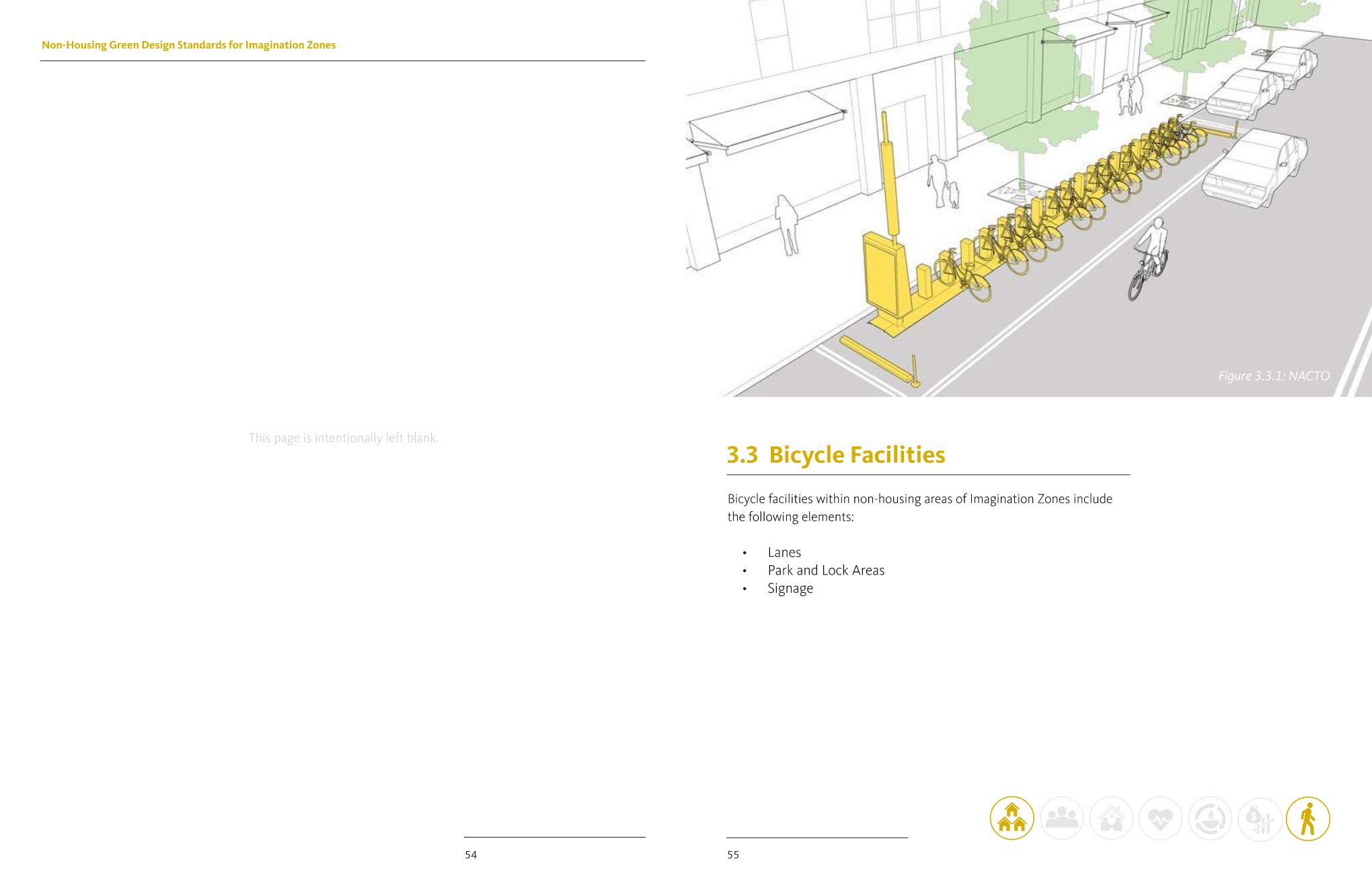Click the money bag economy icon
The image size is (1372, 888).
point(1258,818)
